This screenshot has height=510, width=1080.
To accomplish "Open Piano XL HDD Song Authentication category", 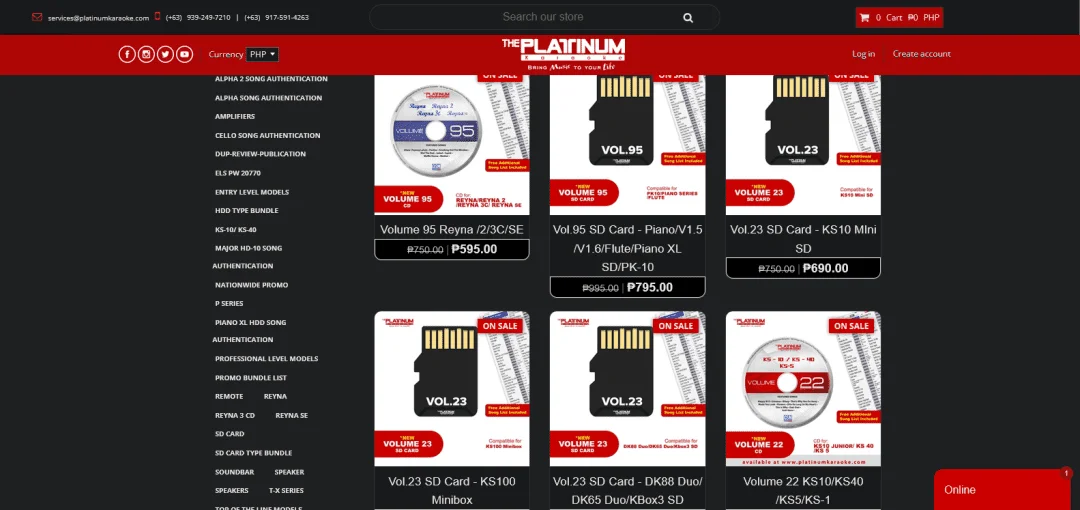I will (x=249, y=331).
